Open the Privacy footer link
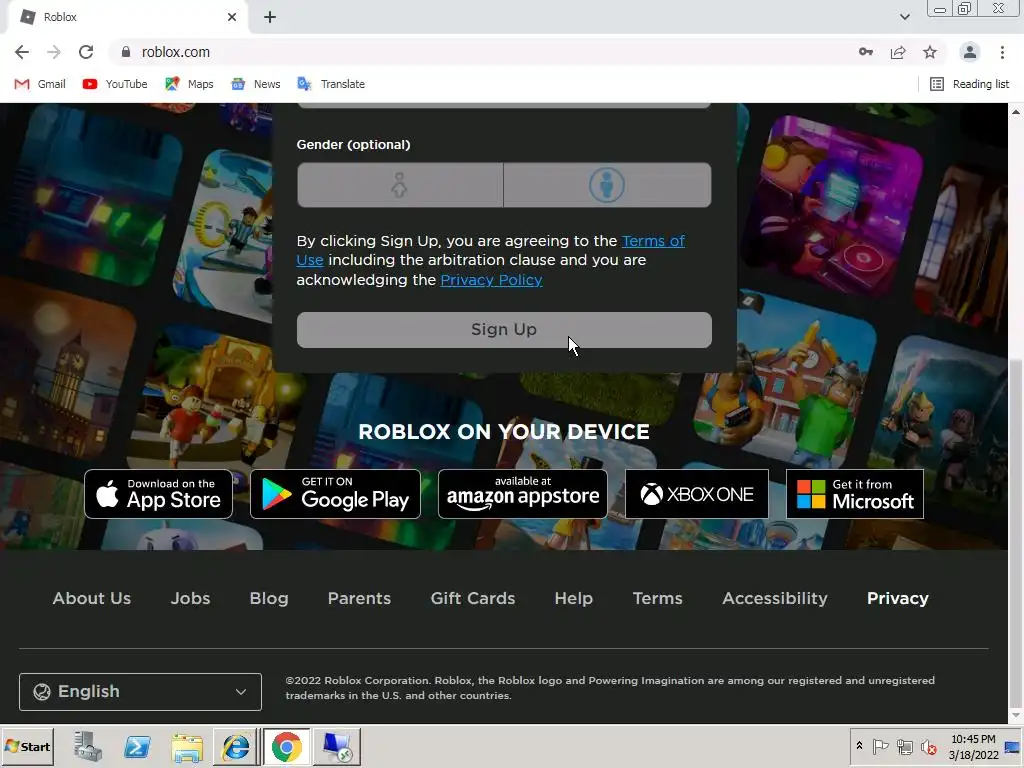Screen dimensions: 1024x768 [897, 598]
